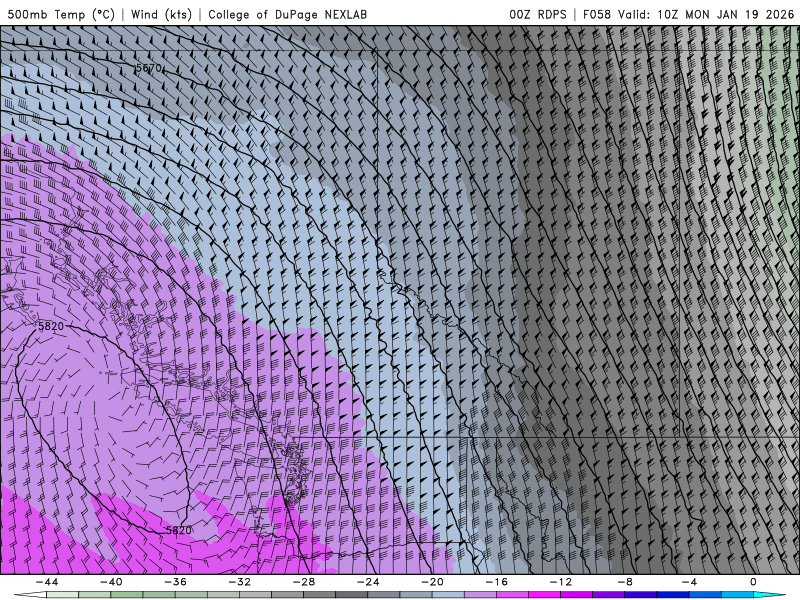Click the '500mb Temp (°C)' title text
800x600 pixels.
click(61, 14)
